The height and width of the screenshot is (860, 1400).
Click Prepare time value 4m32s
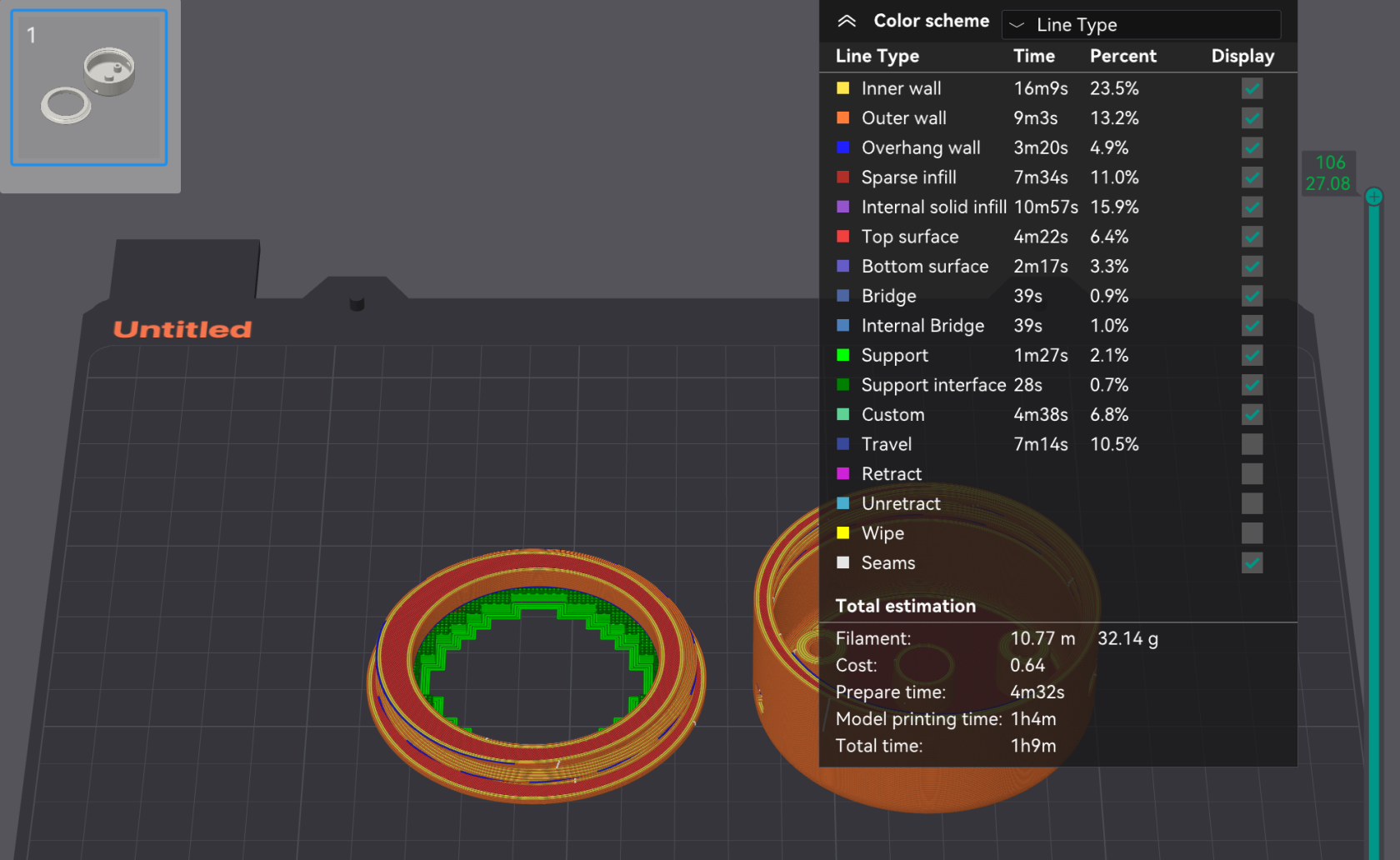coord(1037,692)
